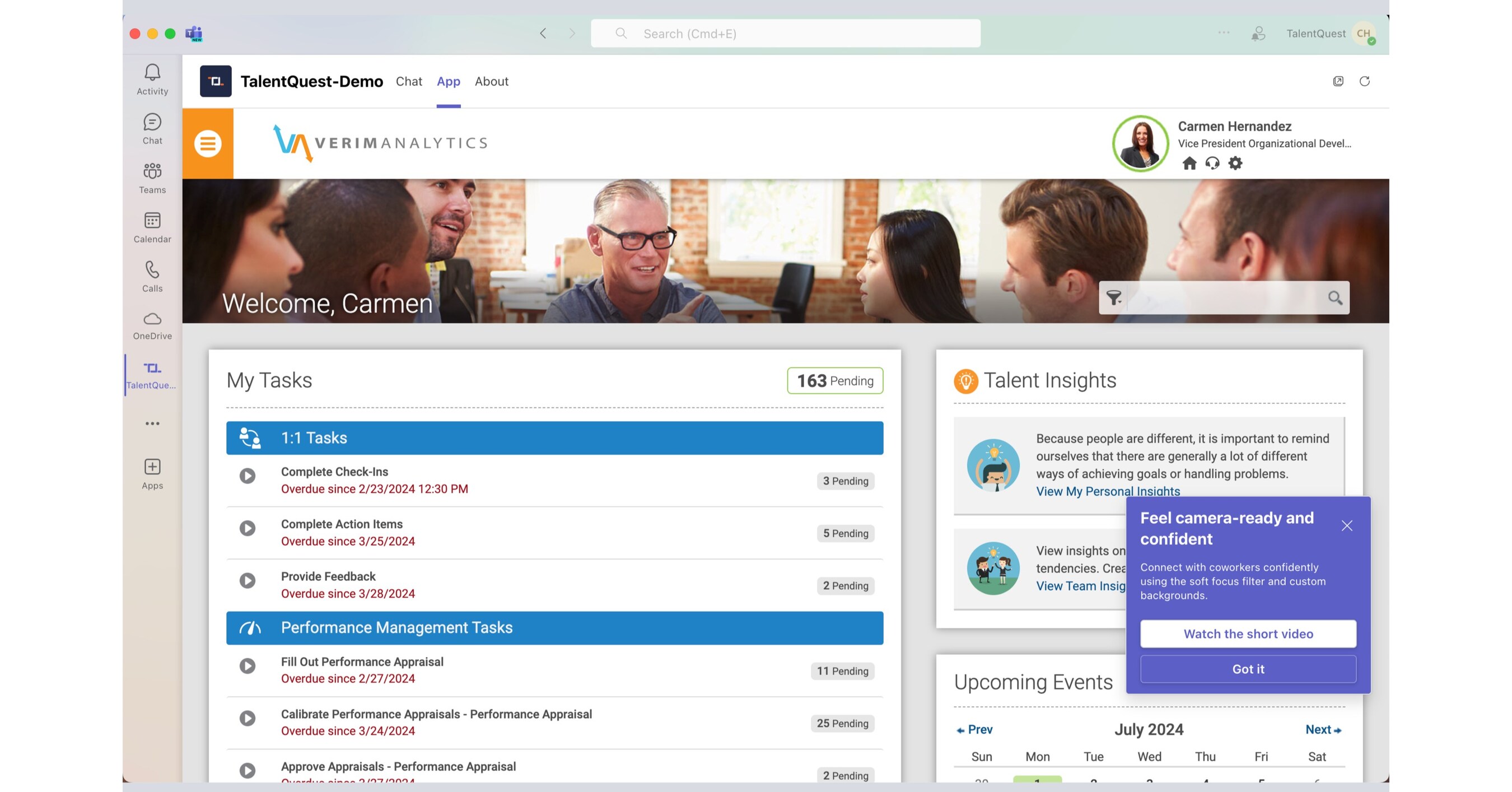Open Apps from the Teams sidebar
Image resolution: width=1512 pixels, height=792 pixels.
152,470
